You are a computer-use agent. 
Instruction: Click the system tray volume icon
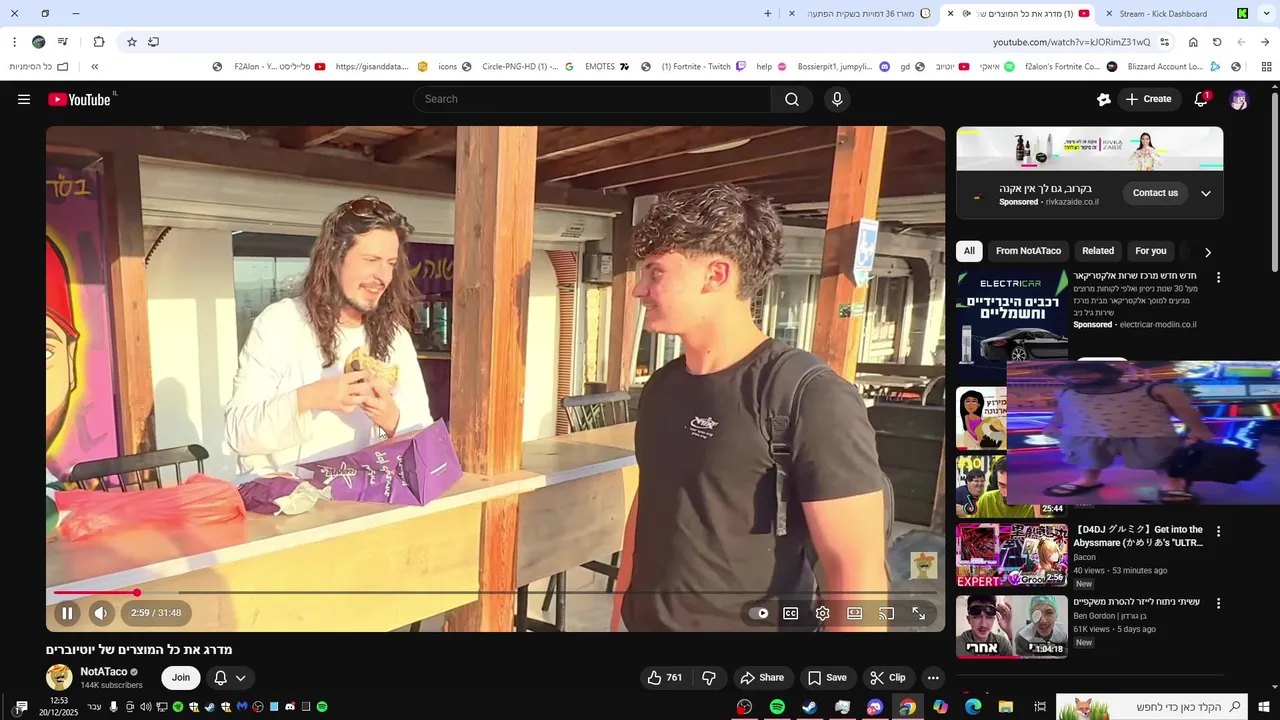click(x=145, y=707)
